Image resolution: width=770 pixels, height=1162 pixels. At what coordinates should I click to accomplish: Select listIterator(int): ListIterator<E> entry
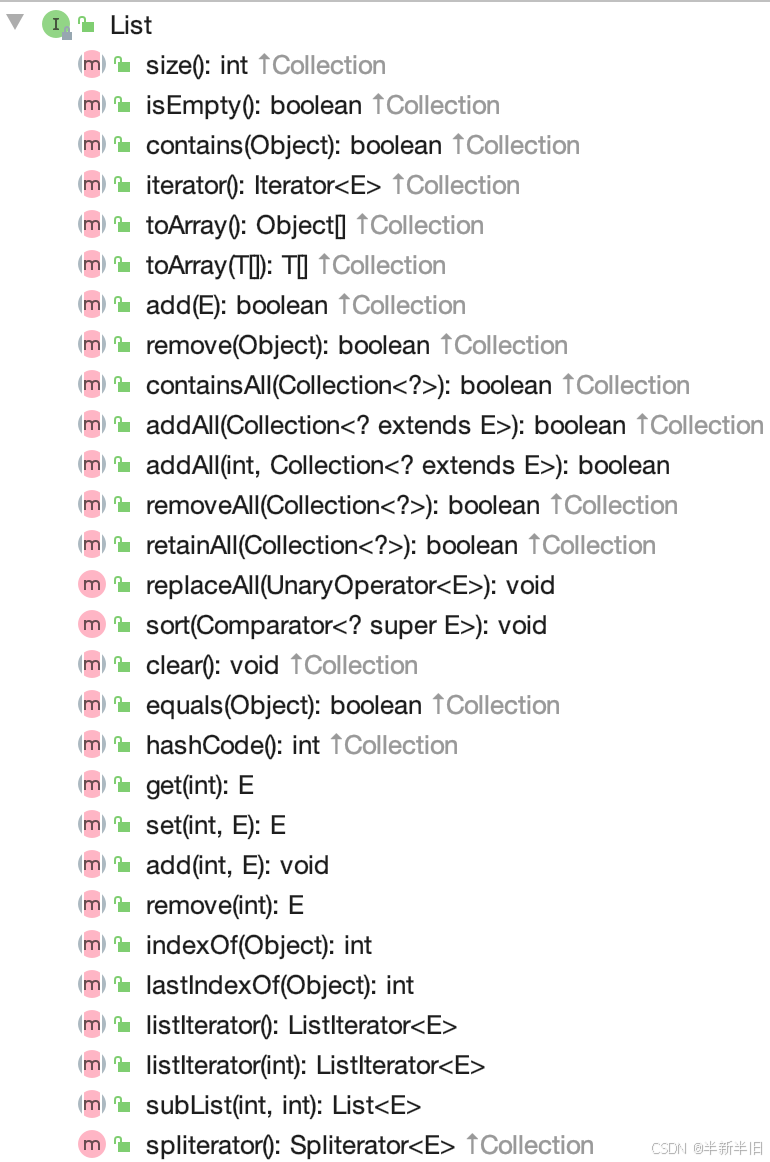pyautogui.click(x=315, y=1066)
